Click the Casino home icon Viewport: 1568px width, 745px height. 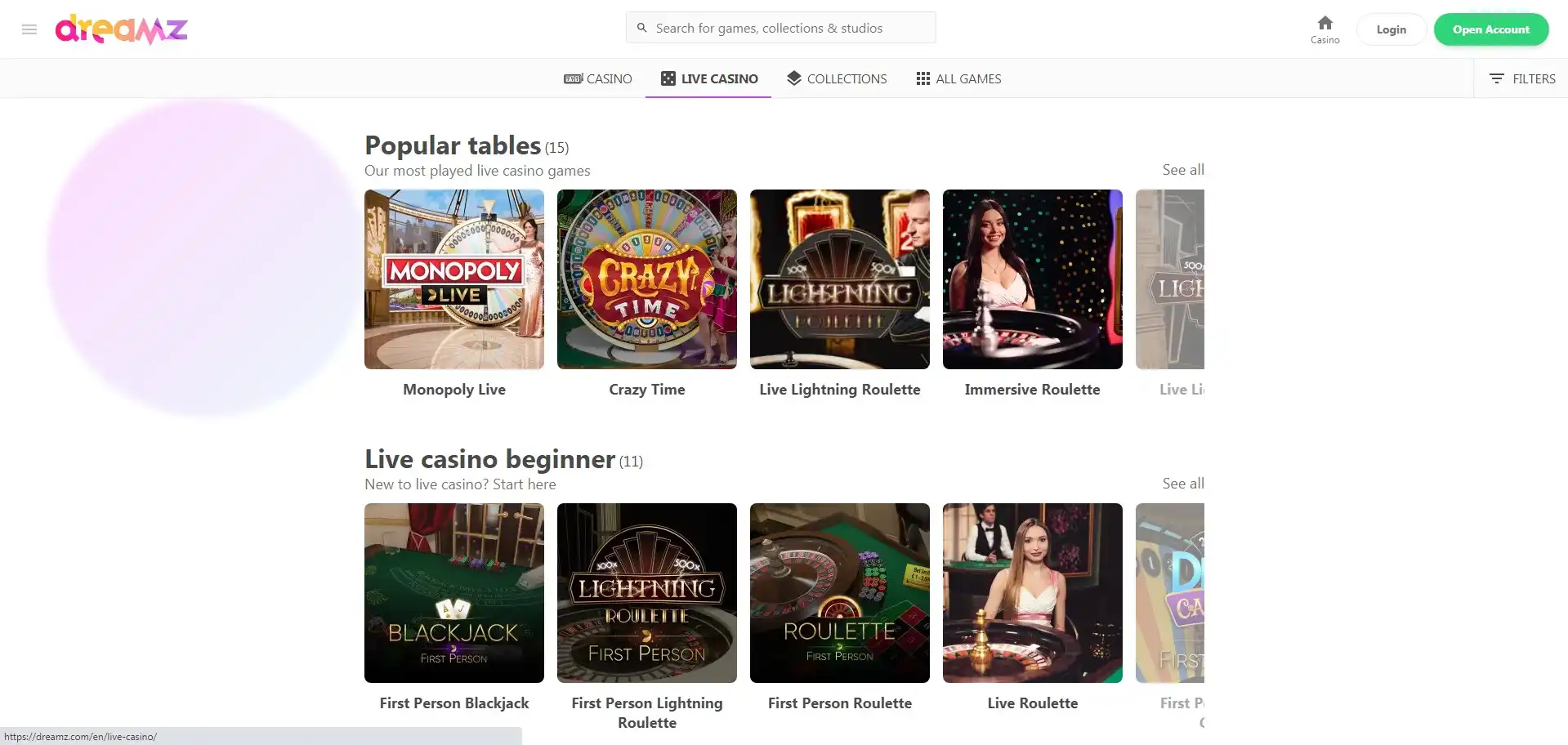coord(1325,24)
